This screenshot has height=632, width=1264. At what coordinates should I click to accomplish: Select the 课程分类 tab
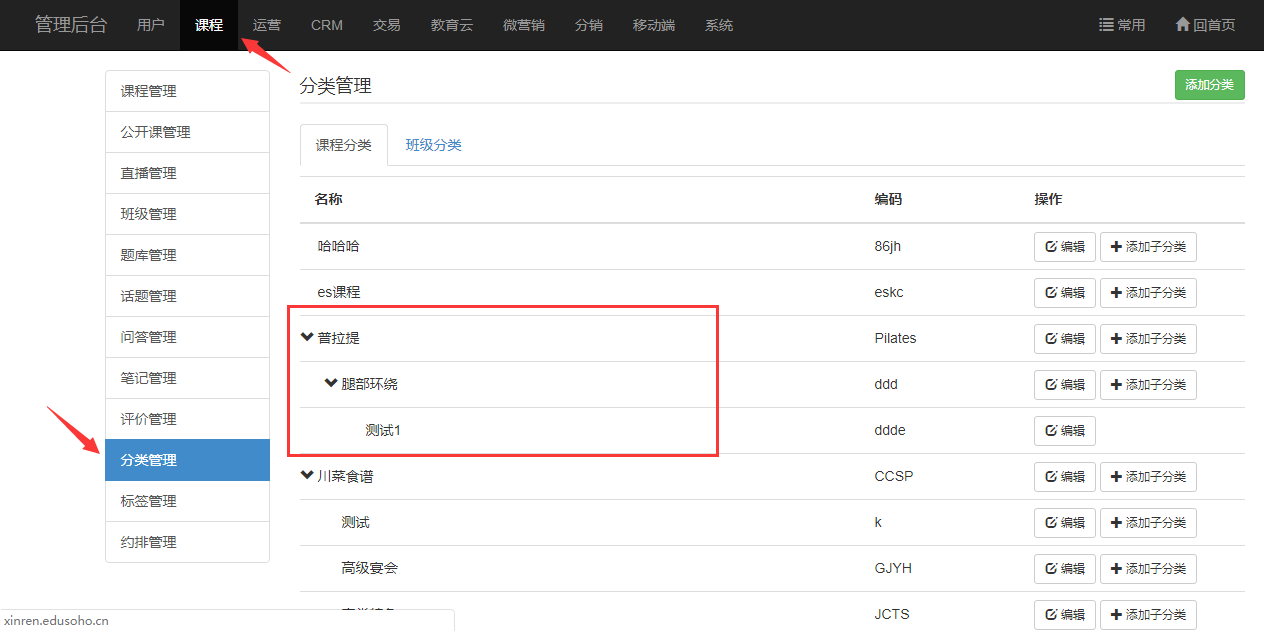point(343,145)
